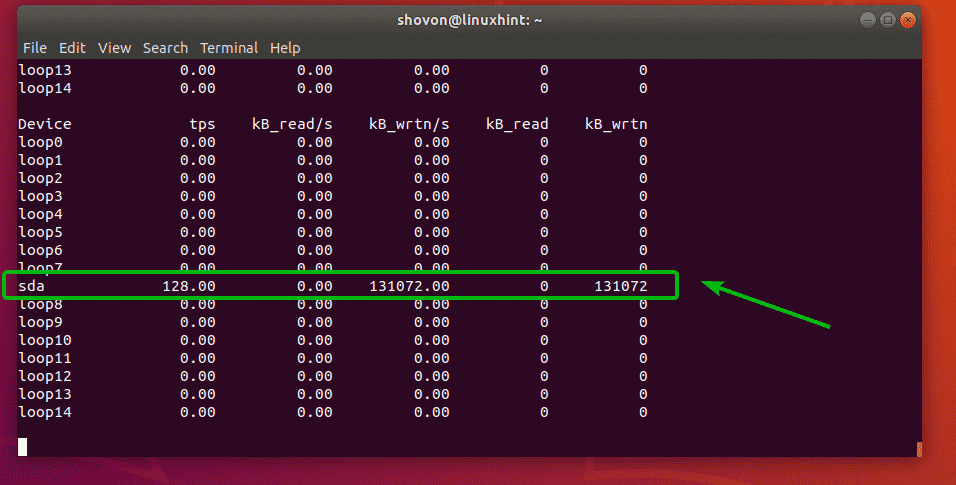Click the tps column header
Image resolution: width=956 pixels, height=485 pixels.
tap(202, 124)
